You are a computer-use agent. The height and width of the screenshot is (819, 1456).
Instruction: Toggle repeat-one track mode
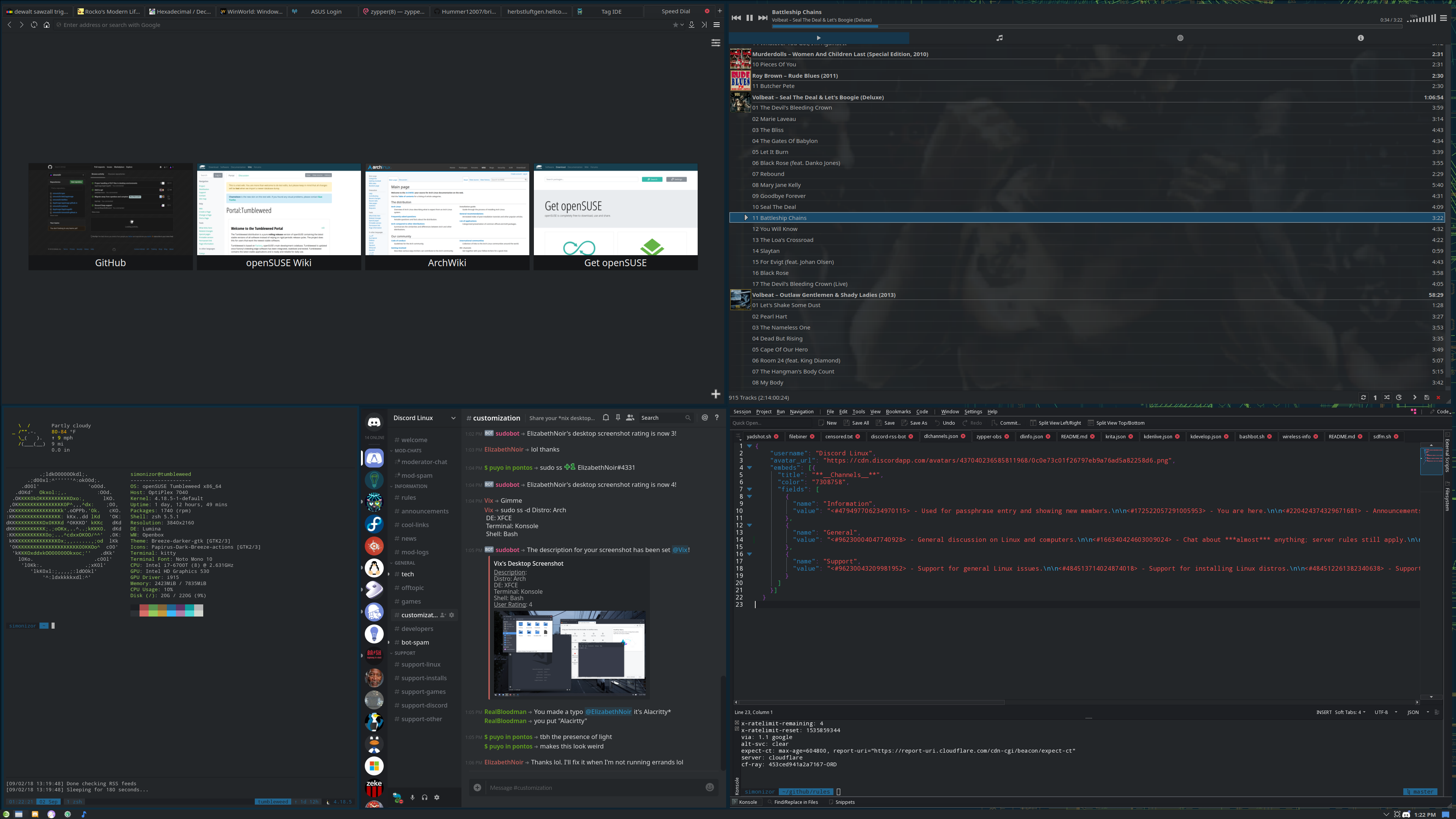(1375, 397)
